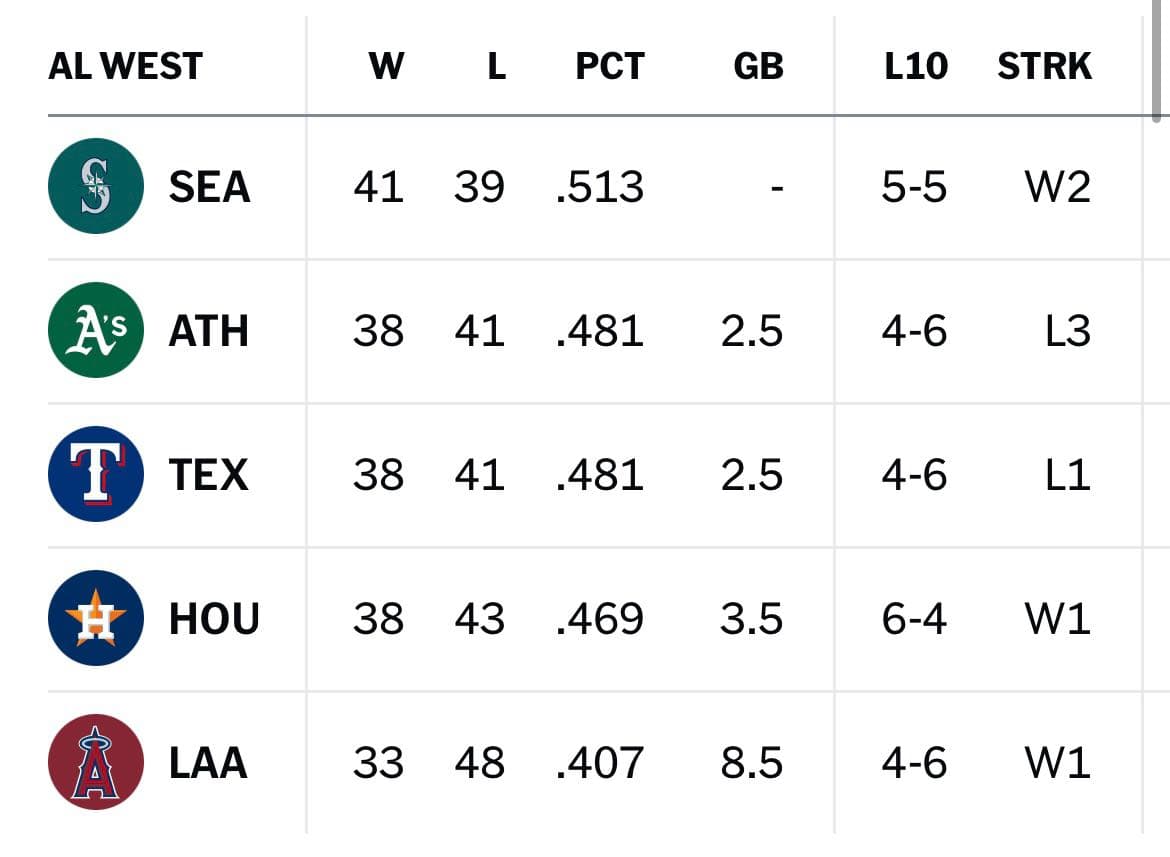Sort by GB column header
The image size is (1170, 857).
(x=759, y=66)
